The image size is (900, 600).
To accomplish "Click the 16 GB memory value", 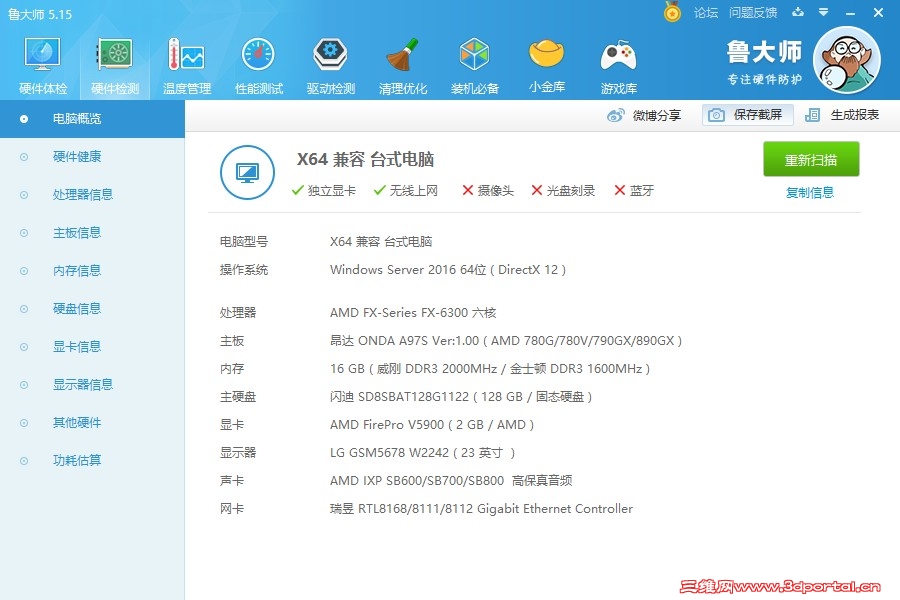I will point(490,369).
